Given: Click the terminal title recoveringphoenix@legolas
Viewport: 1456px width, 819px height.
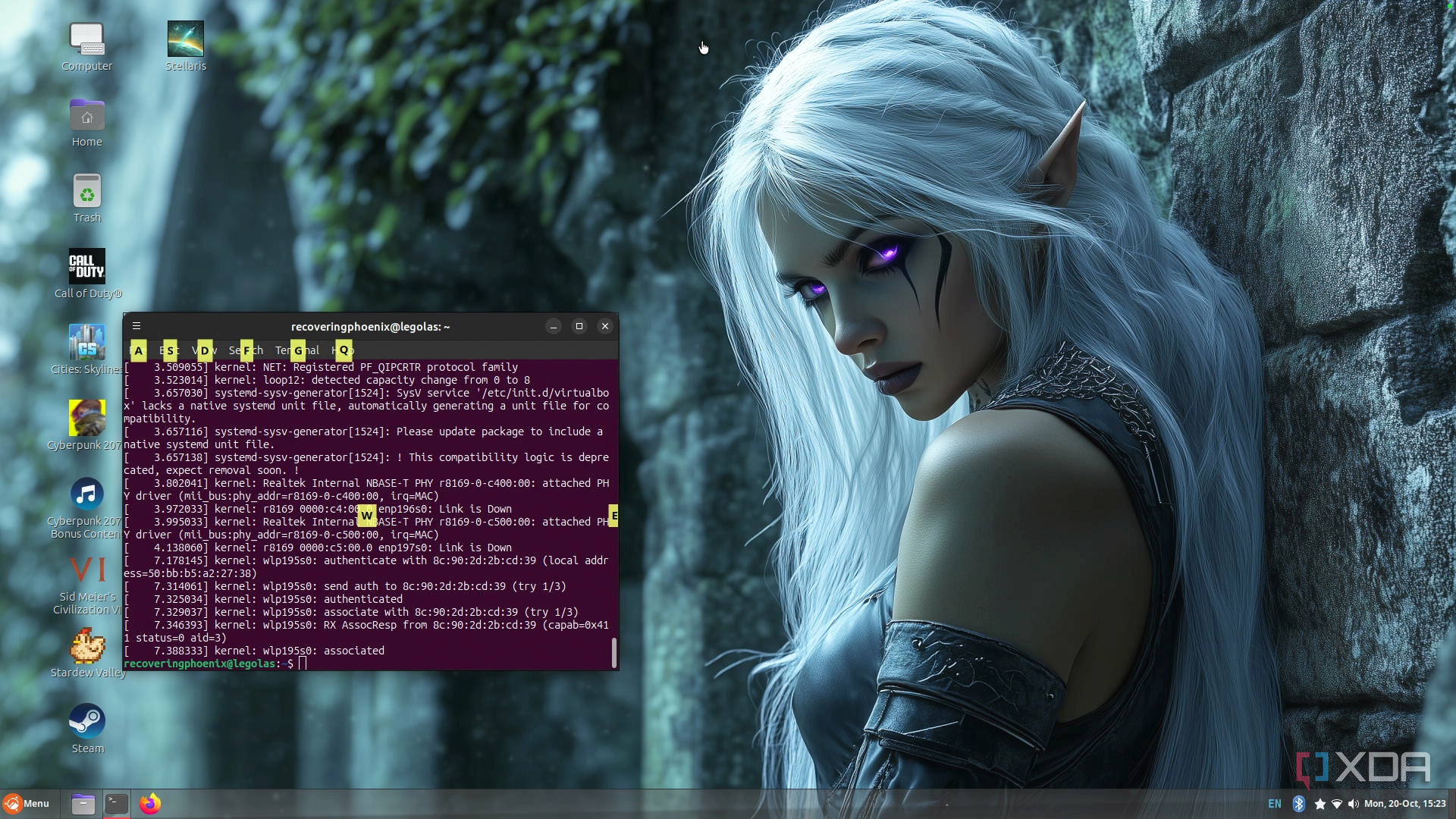Looking at the screenshot, I should (370, 327).
